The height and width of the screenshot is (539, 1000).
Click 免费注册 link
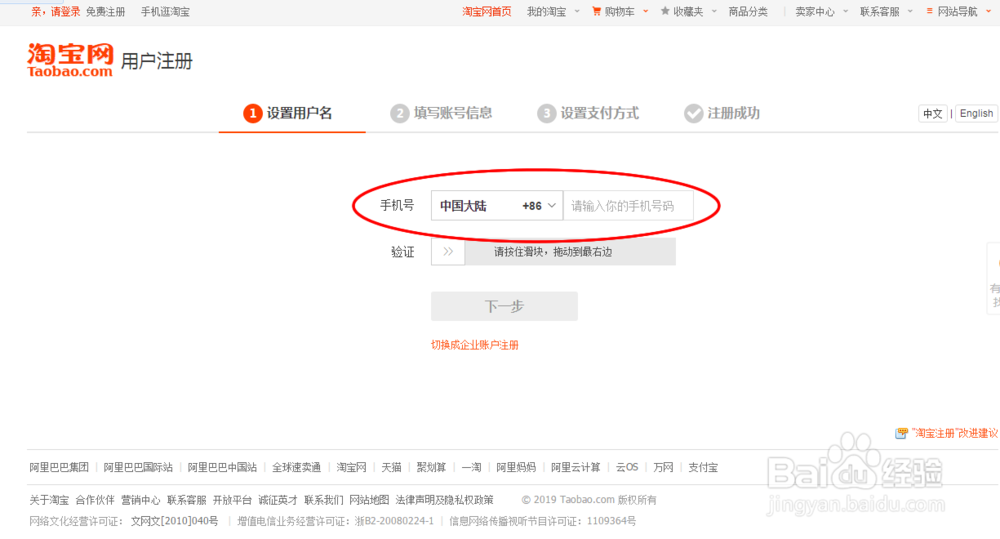tap(105, 11)
